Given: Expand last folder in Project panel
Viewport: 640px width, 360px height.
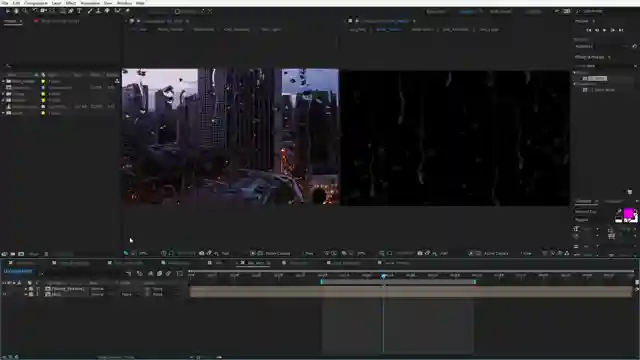Looking at the screenshot, I should [3, 113].
